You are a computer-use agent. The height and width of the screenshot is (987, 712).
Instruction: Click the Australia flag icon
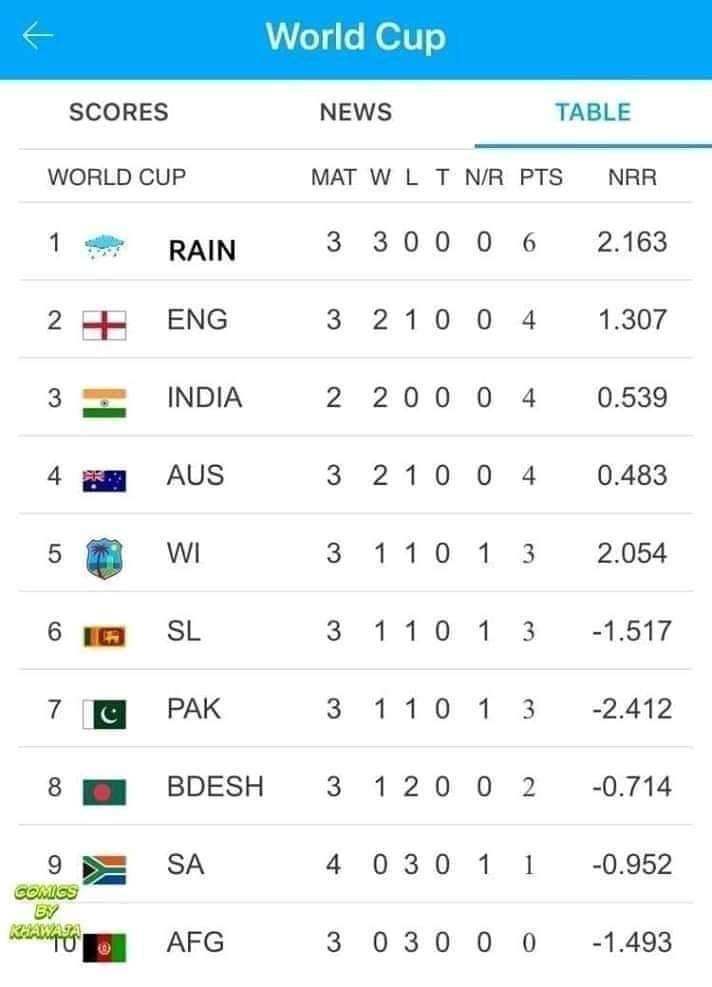(105, 481)
